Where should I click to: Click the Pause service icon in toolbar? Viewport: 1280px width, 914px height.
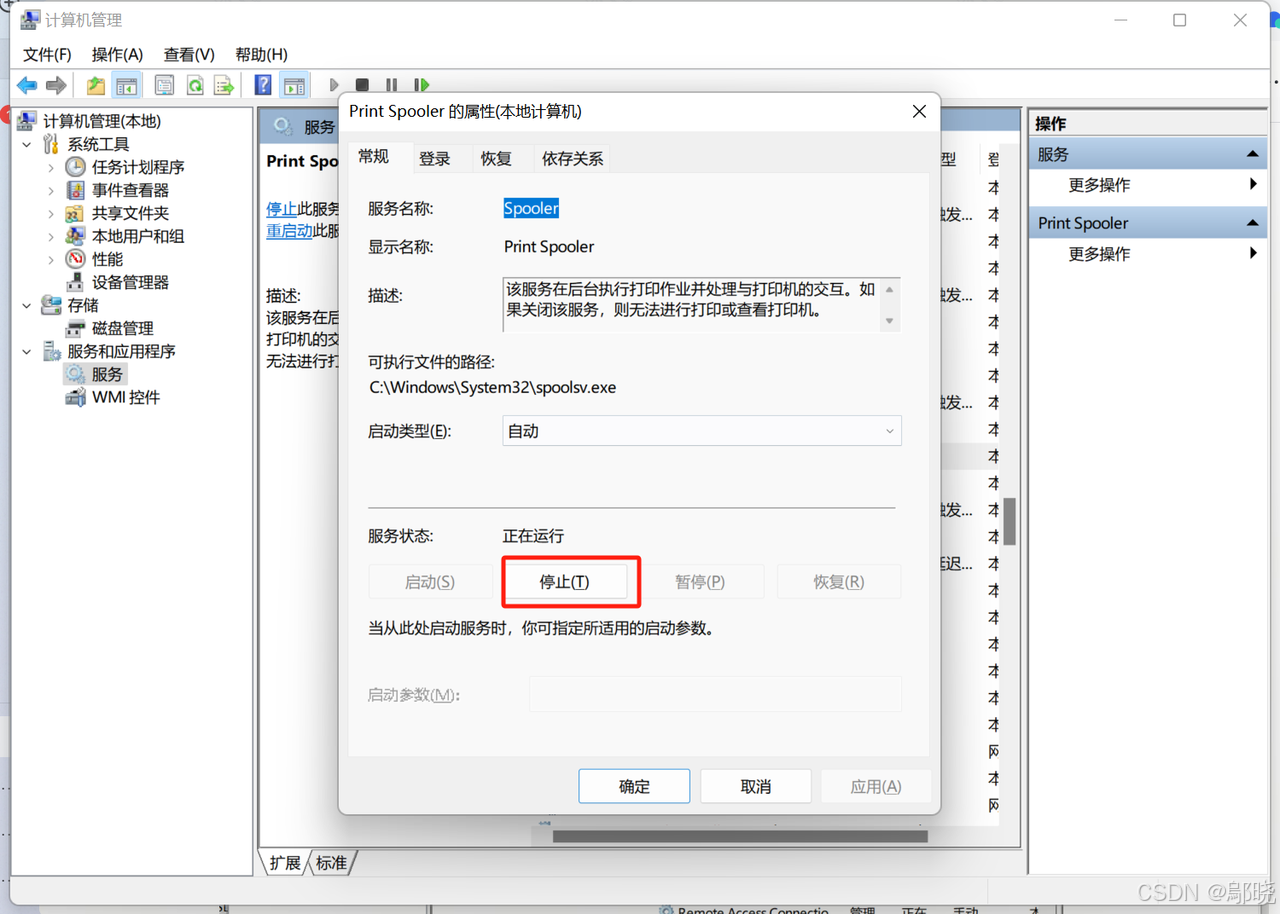(392, 86)
